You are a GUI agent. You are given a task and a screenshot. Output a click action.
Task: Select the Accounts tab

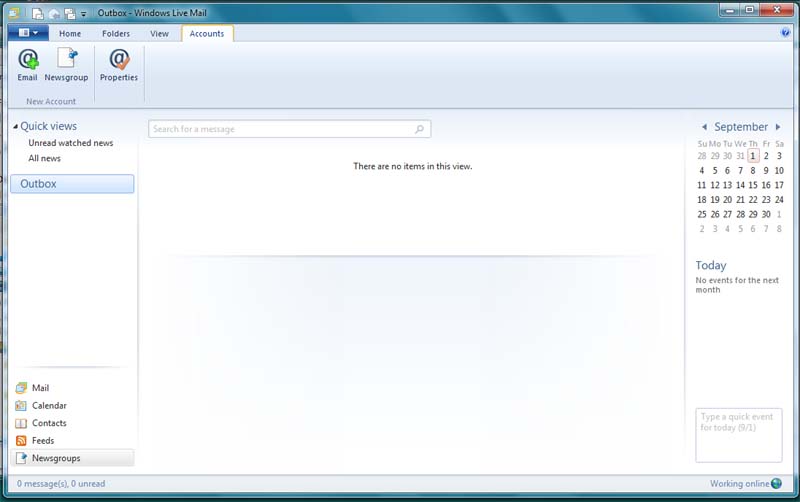[207, 33]
